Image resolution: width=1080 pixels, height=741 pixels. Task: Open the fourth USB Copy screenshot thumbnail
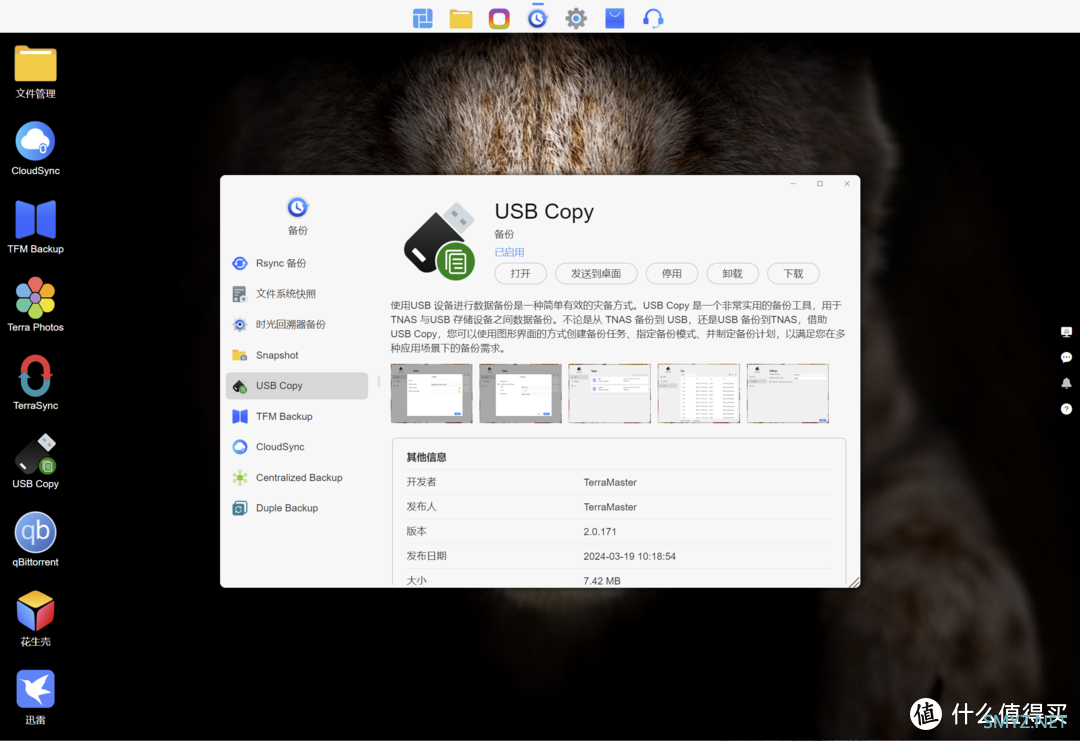698,393
